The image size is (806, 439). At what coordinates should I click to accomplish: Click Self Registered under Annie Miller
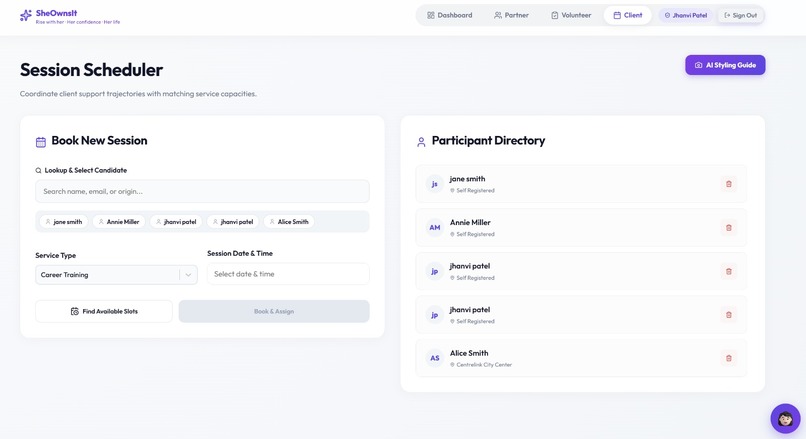click(475, 234)
